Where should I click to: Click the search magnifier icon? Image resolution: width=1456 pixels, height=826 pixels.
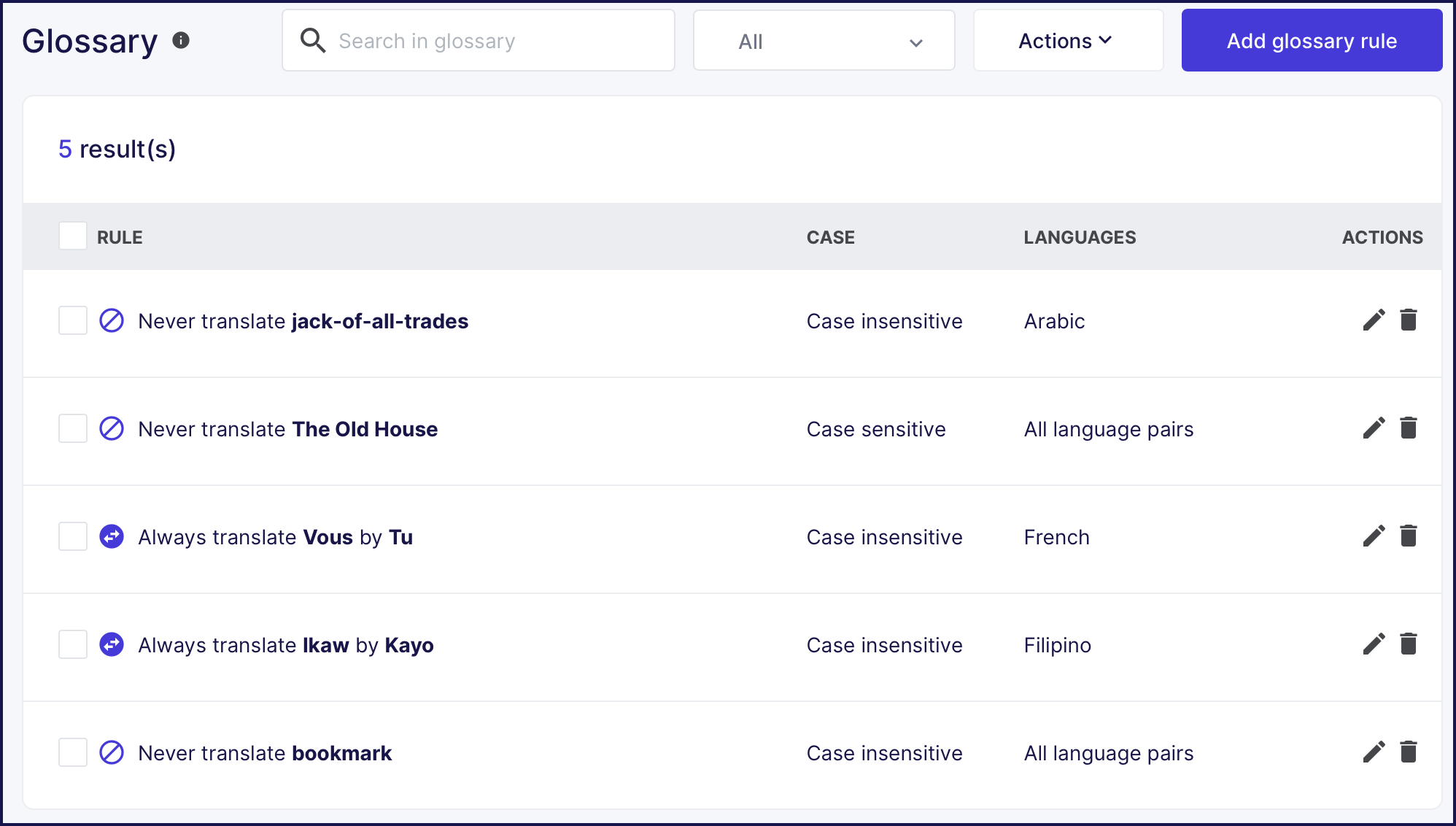[x=314, y=40]
